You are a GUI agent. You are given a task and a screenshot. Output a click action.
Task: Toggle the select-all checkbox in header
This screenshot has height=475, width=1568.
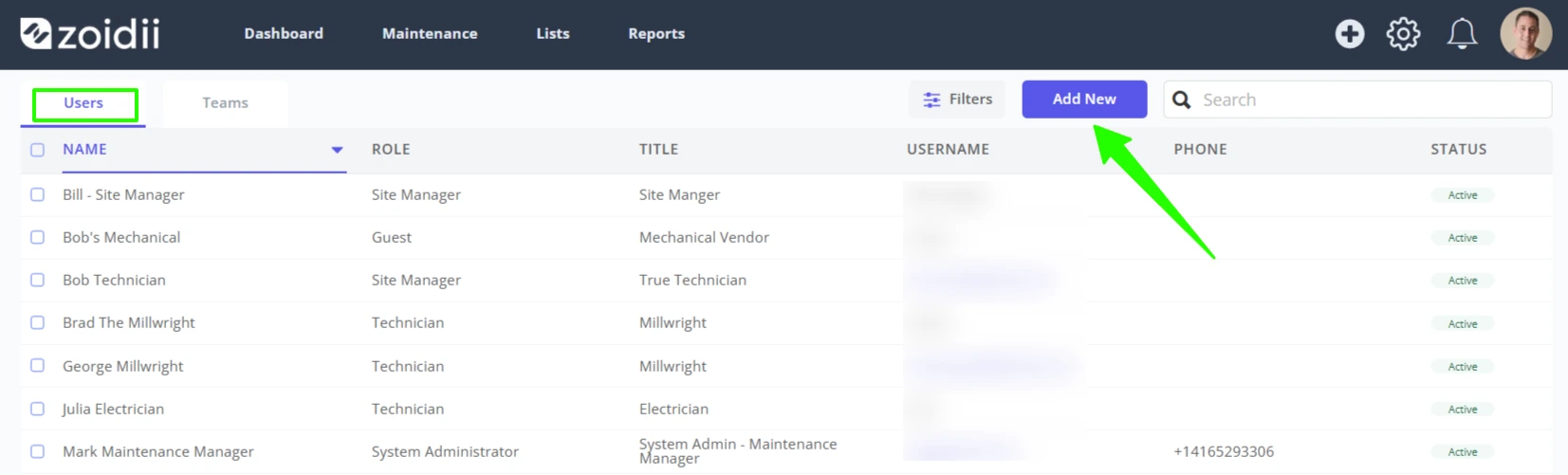click(37, 150)
